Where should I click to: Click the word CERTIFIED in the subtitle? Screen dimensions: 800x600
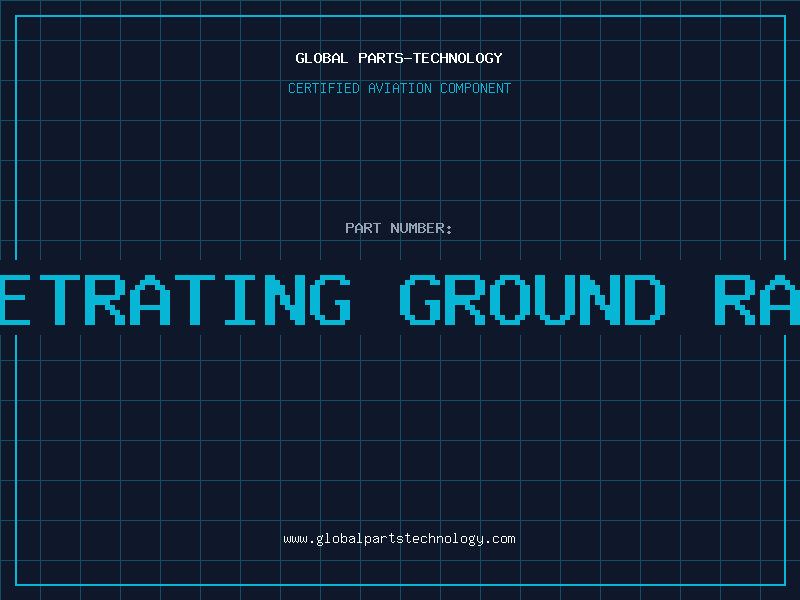(x=324, y=88)
